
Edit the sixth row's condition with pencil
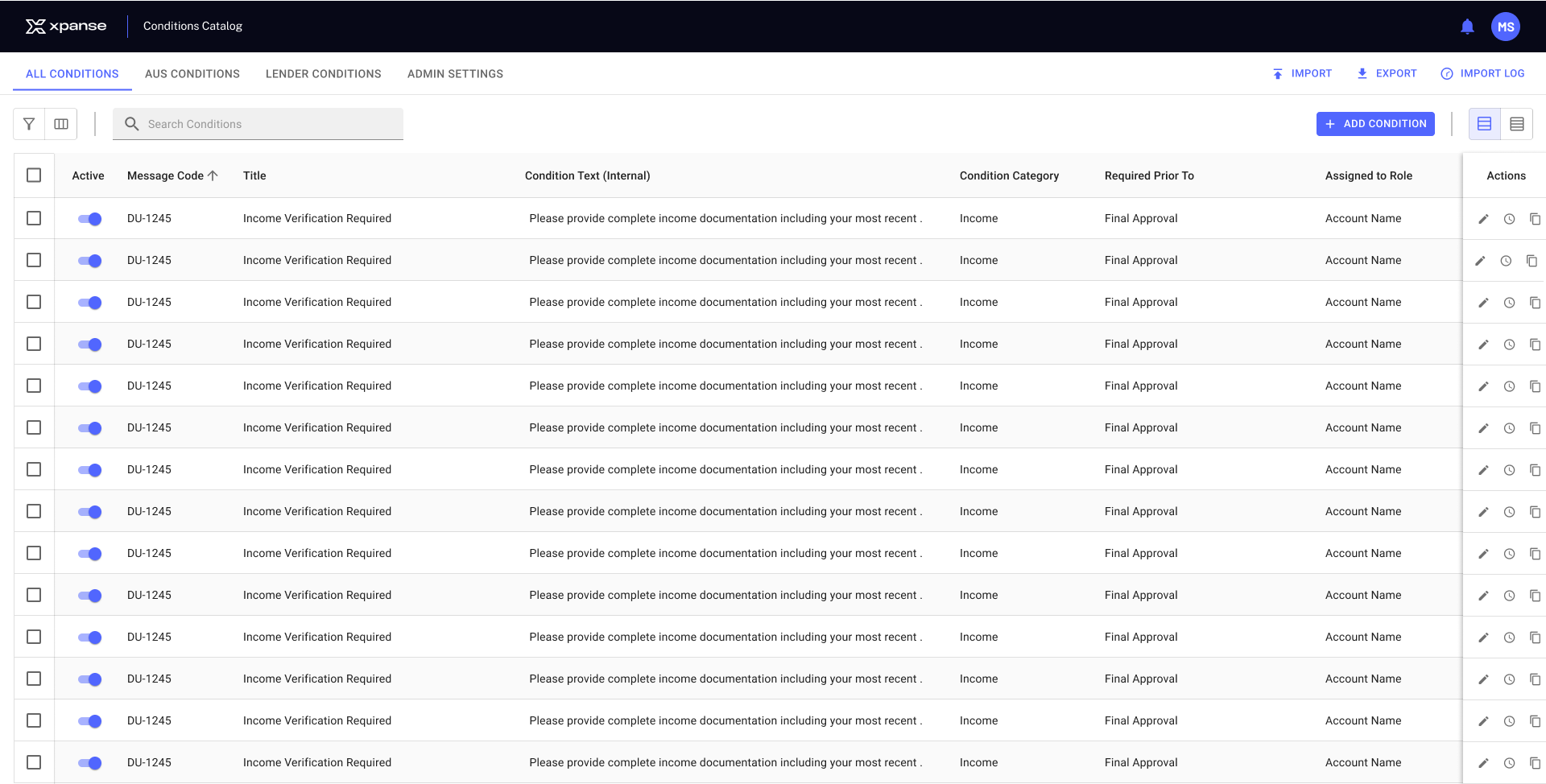(1483, 428)
